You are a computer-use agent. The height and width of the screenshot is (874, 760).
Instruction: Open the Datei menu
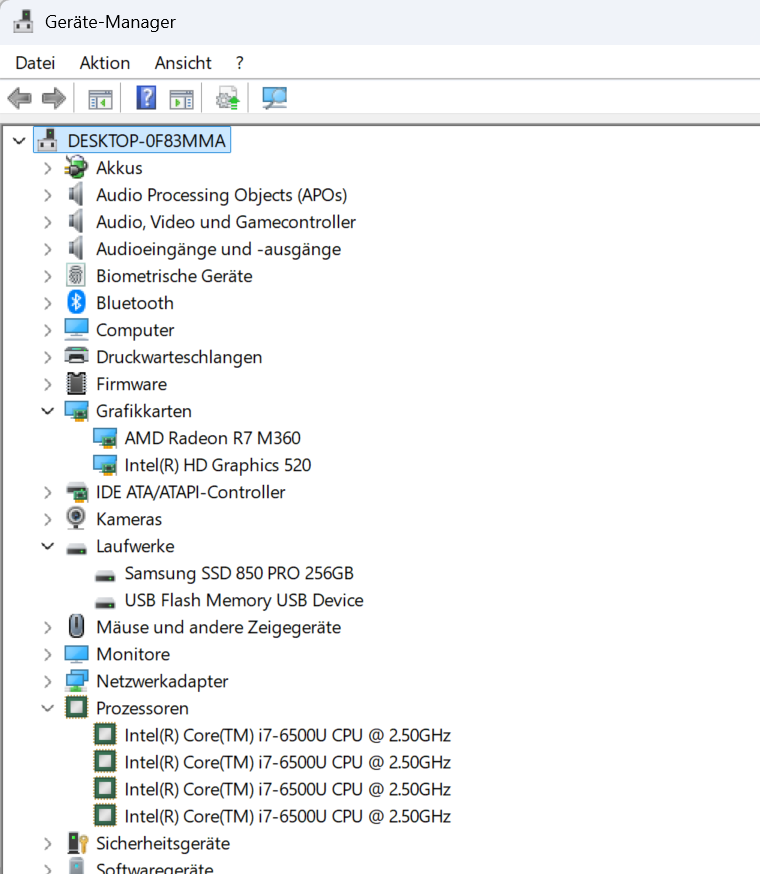click(x=35, y=63)
